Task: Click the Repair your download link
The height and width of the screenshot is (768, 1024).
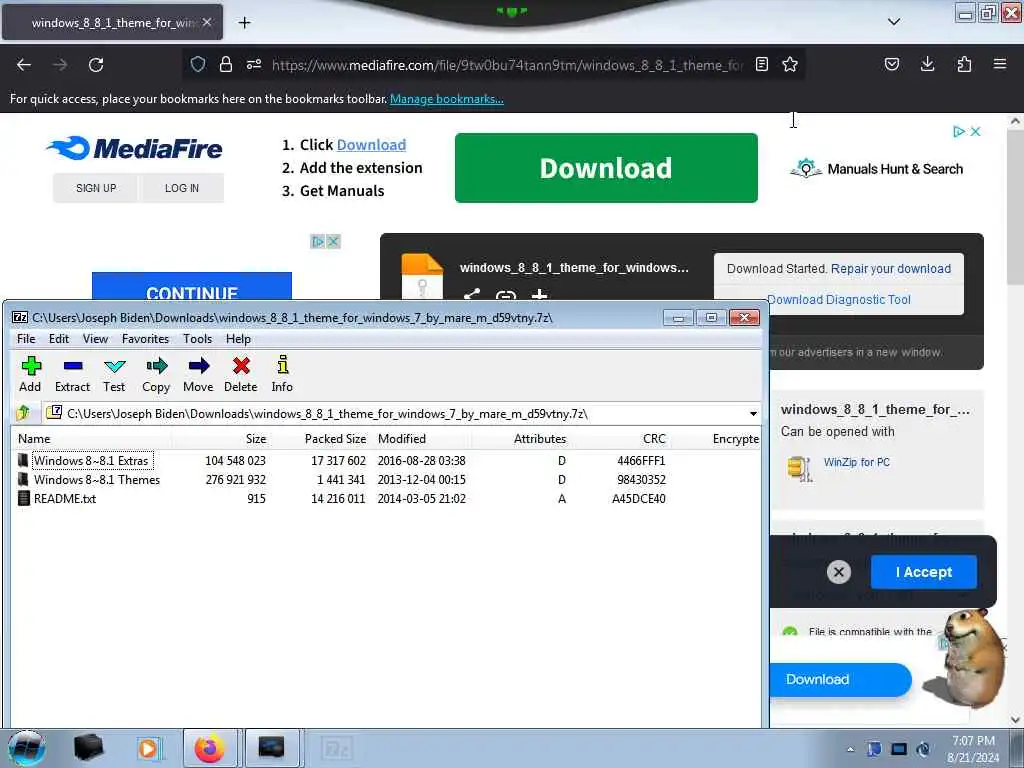Action: click(891, 268)
